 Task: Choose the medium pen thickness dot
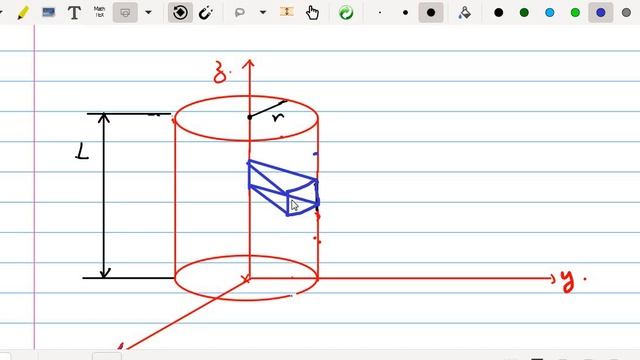(405, 13)
